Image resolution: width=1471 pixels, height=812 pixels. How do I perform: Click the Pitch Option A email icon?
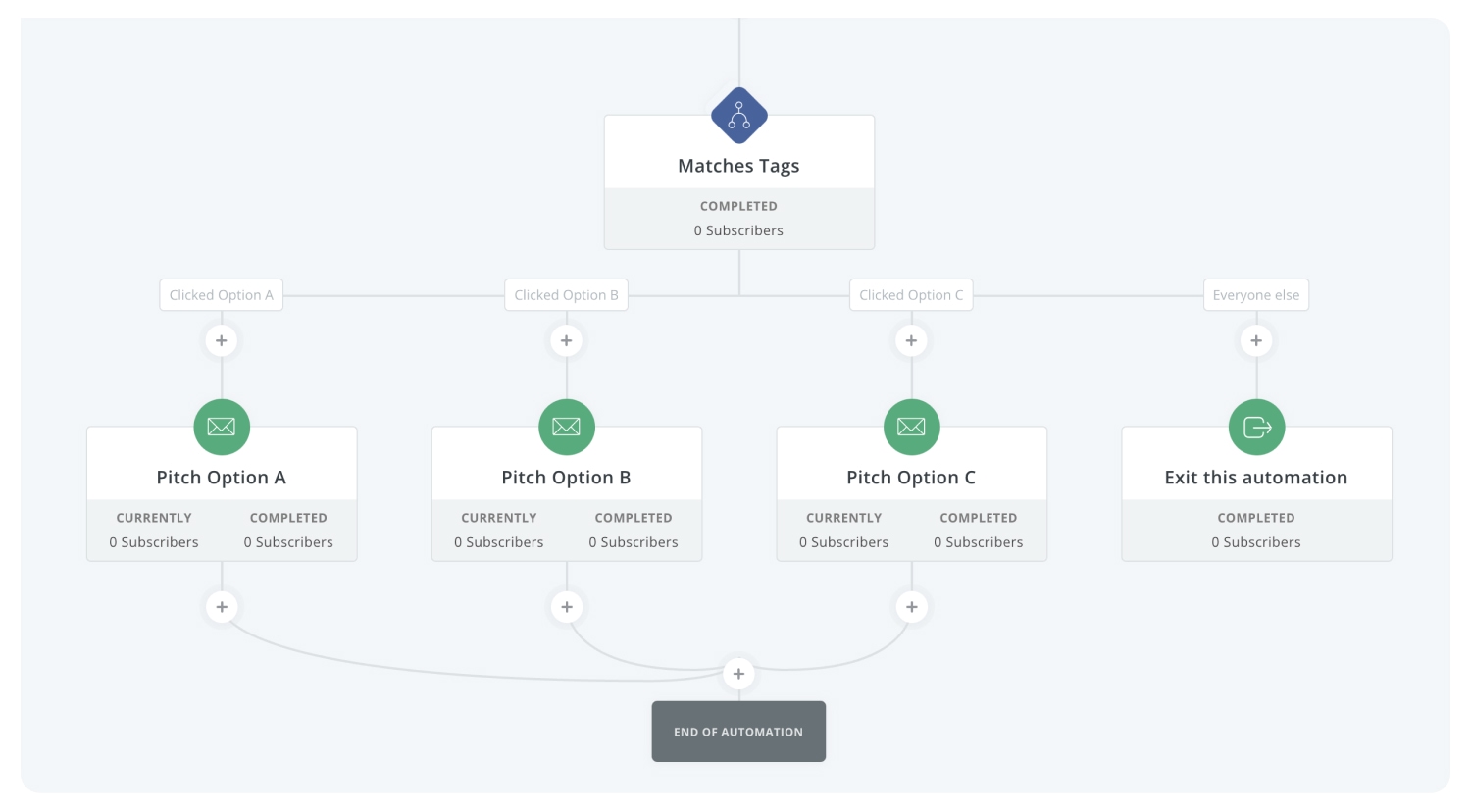222,427
